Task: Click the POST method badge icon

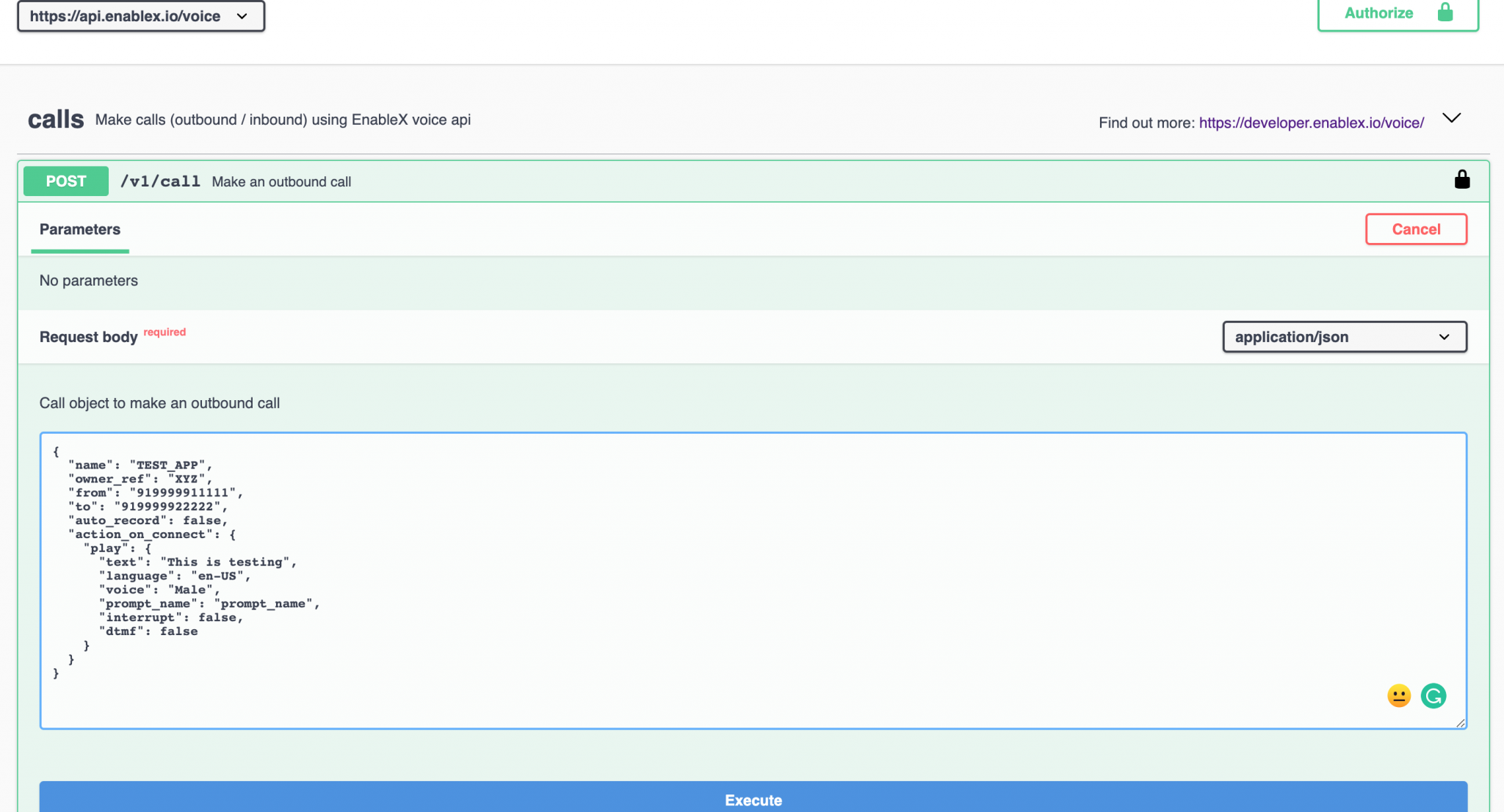Action: pyautogui.click(x=66, y=181)
